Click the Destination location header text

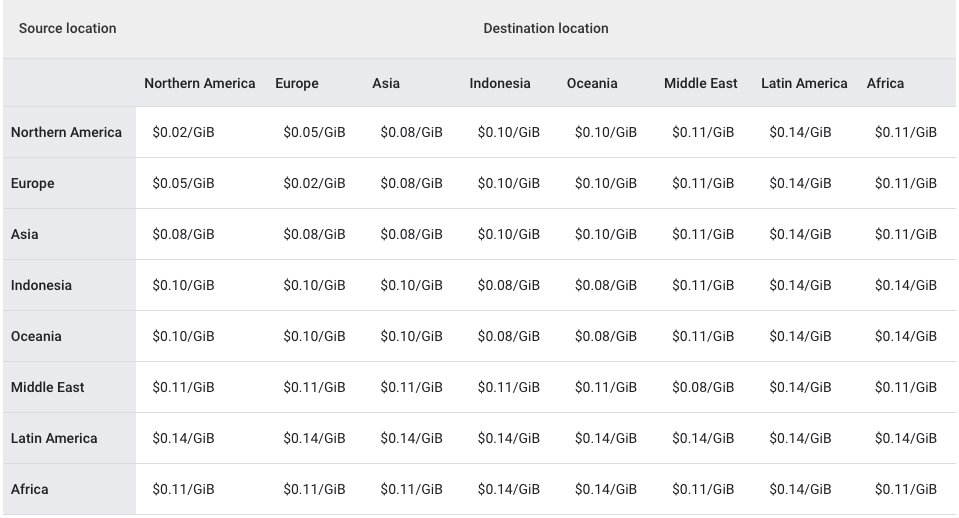click(x=546, y=28)
